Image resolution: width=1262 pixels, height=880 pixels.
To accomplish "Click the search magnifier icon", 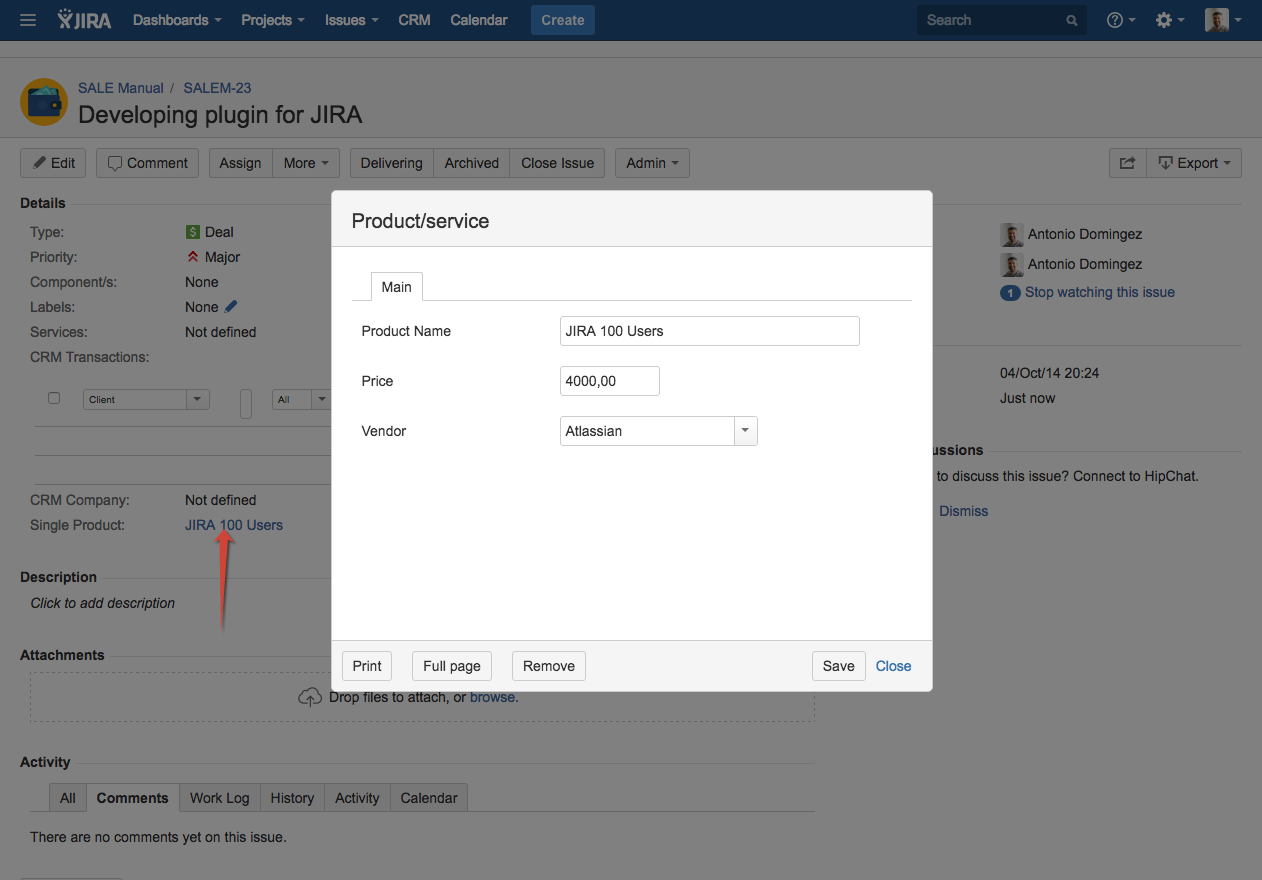I will pyautogui.click(x=1072, y=20).
